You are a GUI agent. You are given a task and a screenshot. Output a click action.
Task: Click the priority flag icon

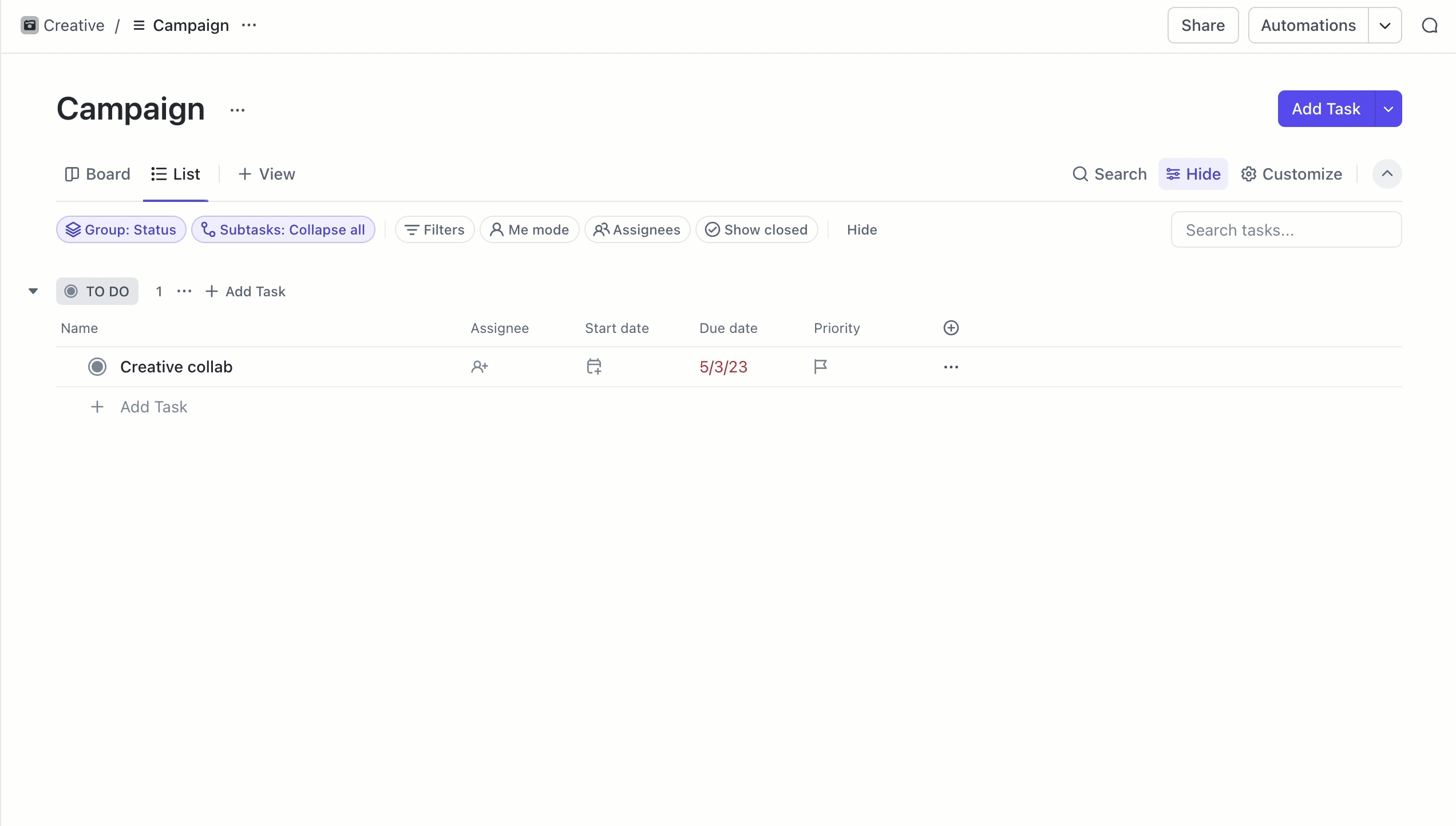click(x=820, y=367)
